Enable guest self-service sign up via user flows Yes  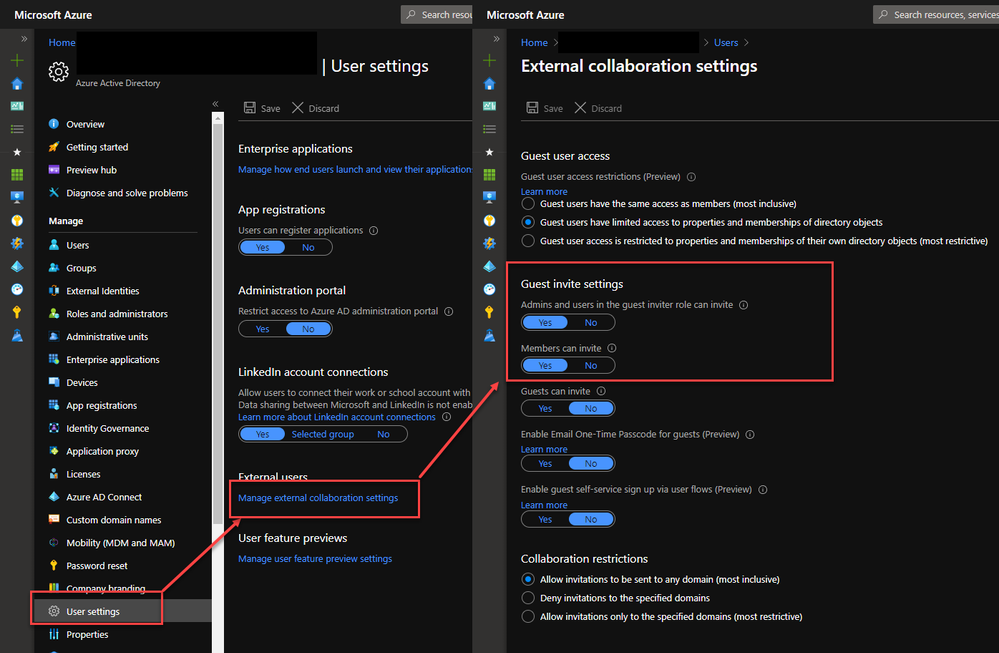coord(545,519)
